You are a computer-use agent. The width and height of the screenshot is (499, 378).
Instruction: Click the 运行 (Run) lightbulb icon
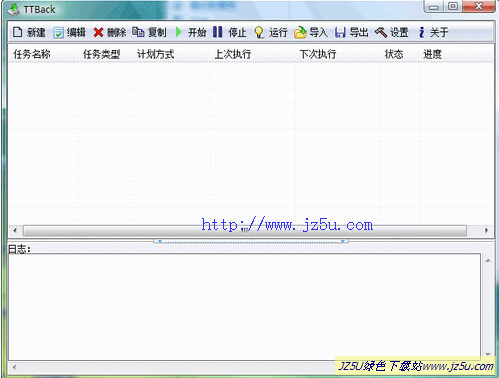(x=259, y=32)
